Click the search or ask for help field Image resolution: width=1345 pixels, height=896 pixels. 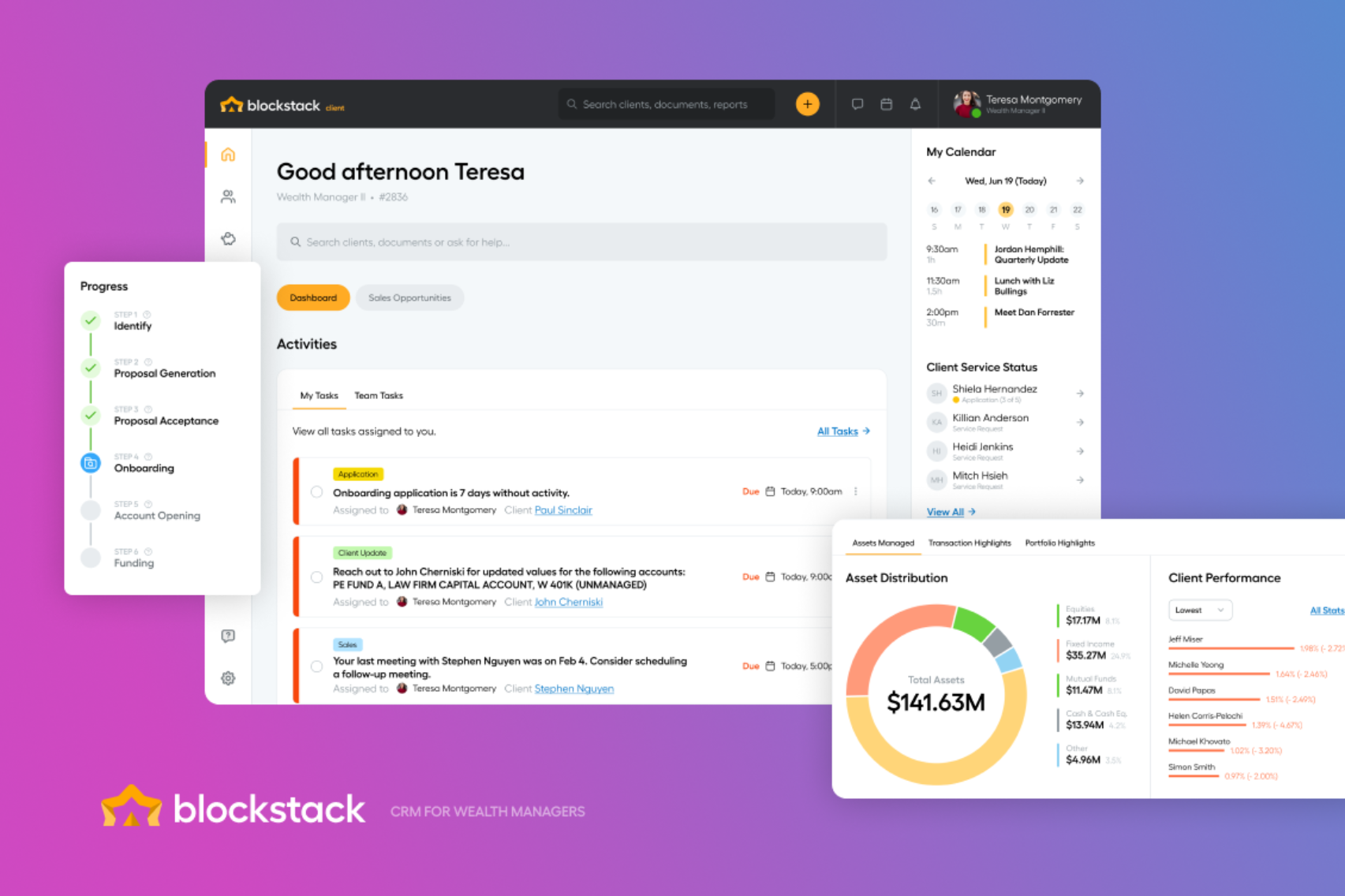581,242
